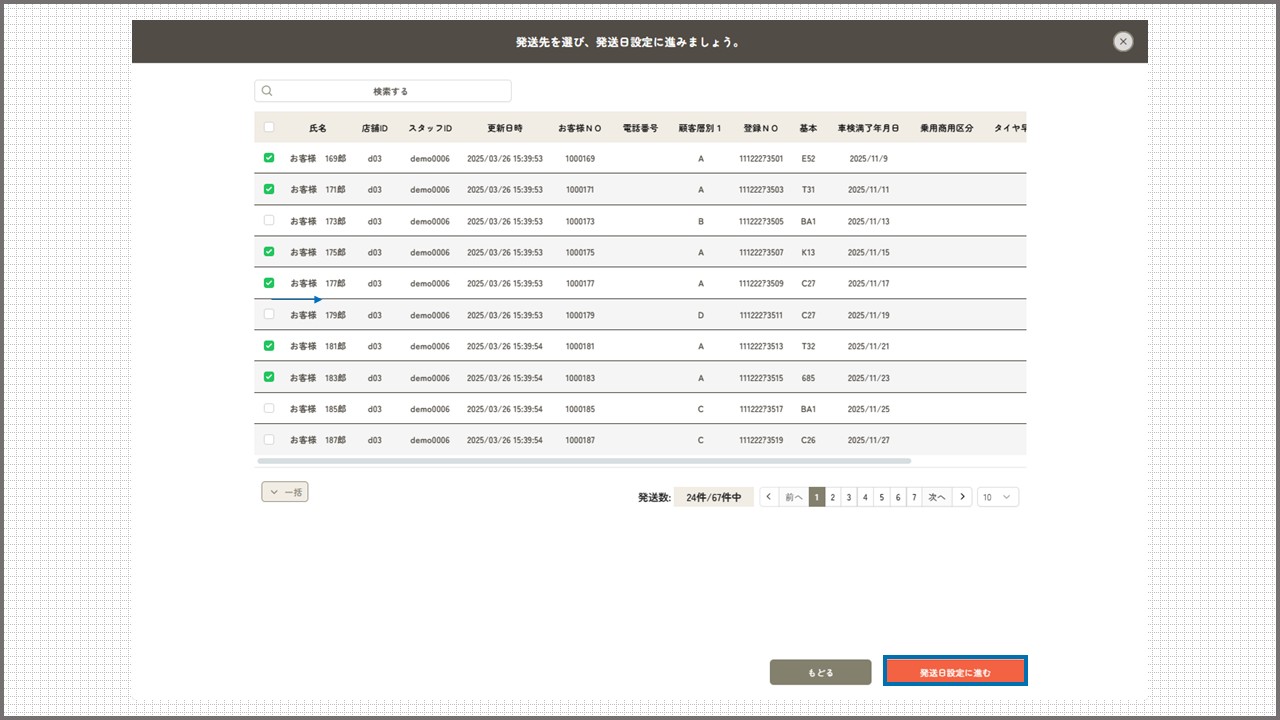Viewport: 1280px width, 720px height.
Task: Click the 電話番号 column header
Action: point(640,128)
